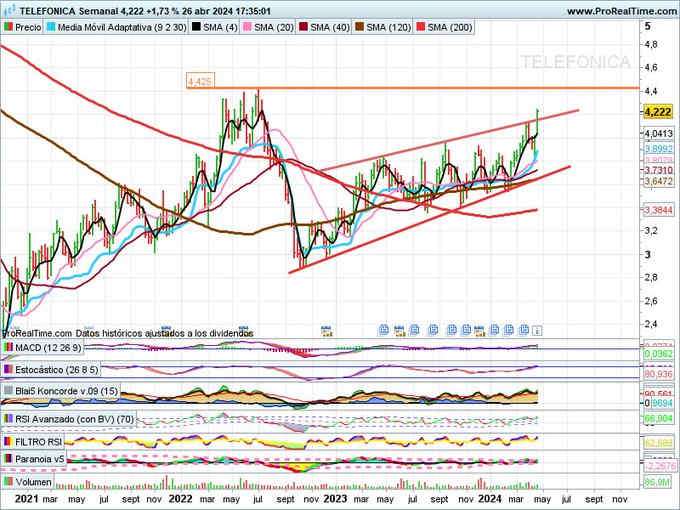
Task: Click the Media Móvil Adaptativa legend label
Action: (x=122, y=27)
